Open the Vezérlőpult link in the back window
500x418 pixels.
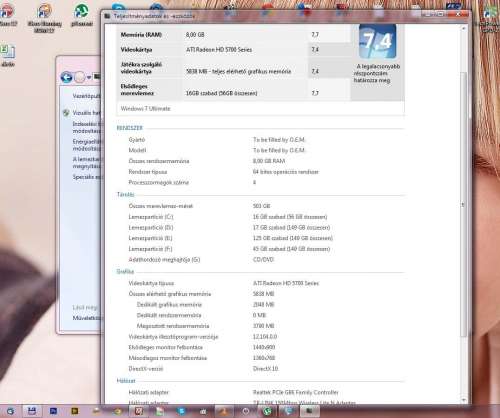(x=86, y=96)
